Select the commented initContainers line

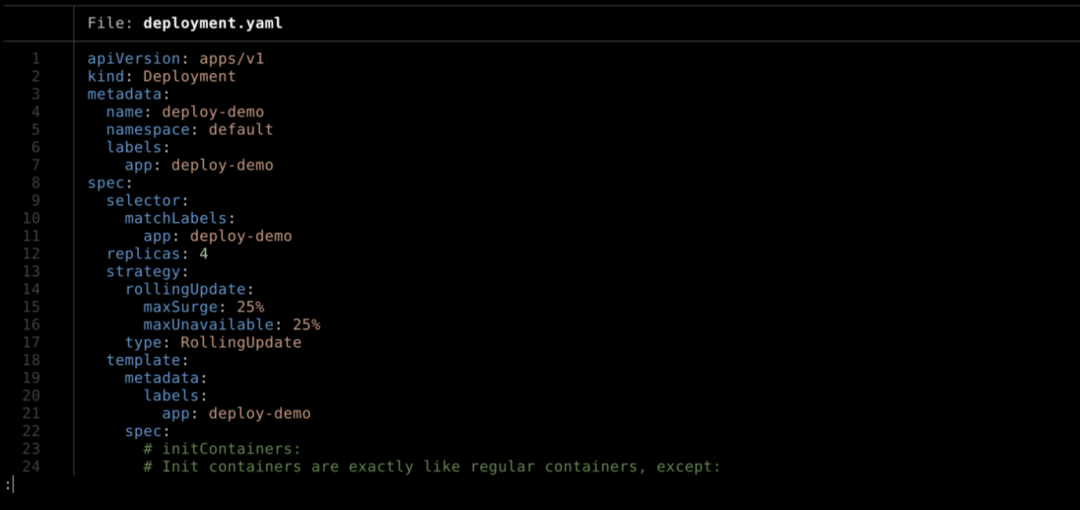tap(222, 449)
